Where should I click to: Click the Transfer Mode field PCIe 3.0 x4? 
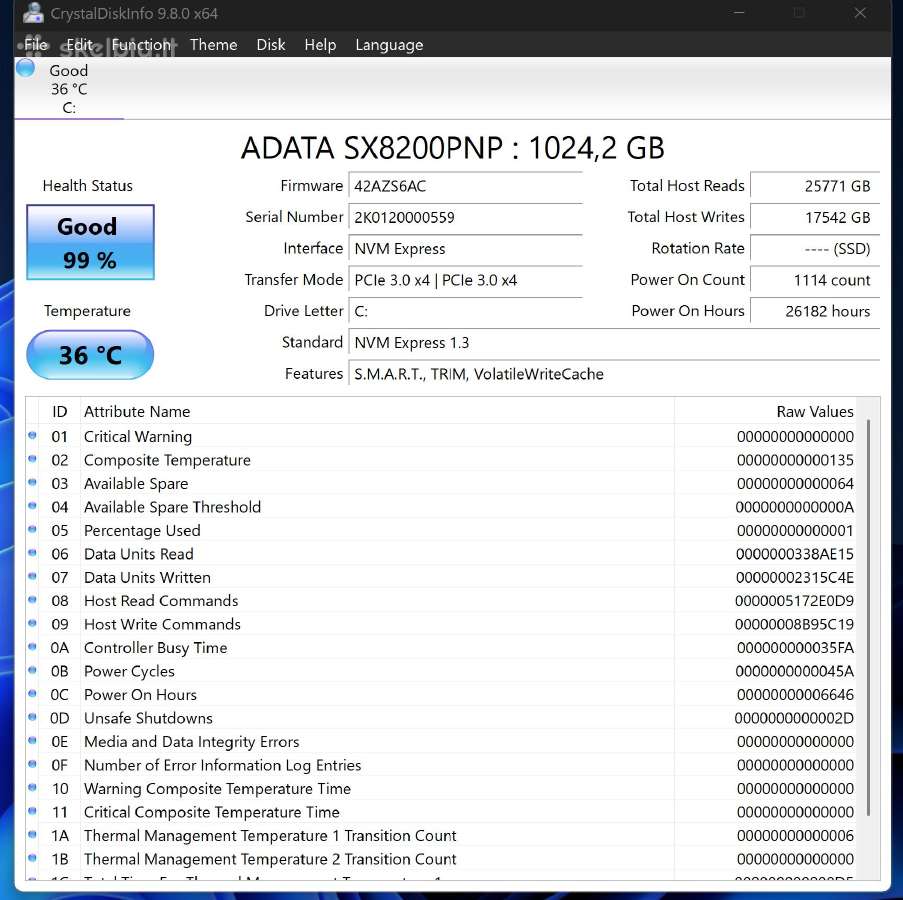tap(465, 280)
